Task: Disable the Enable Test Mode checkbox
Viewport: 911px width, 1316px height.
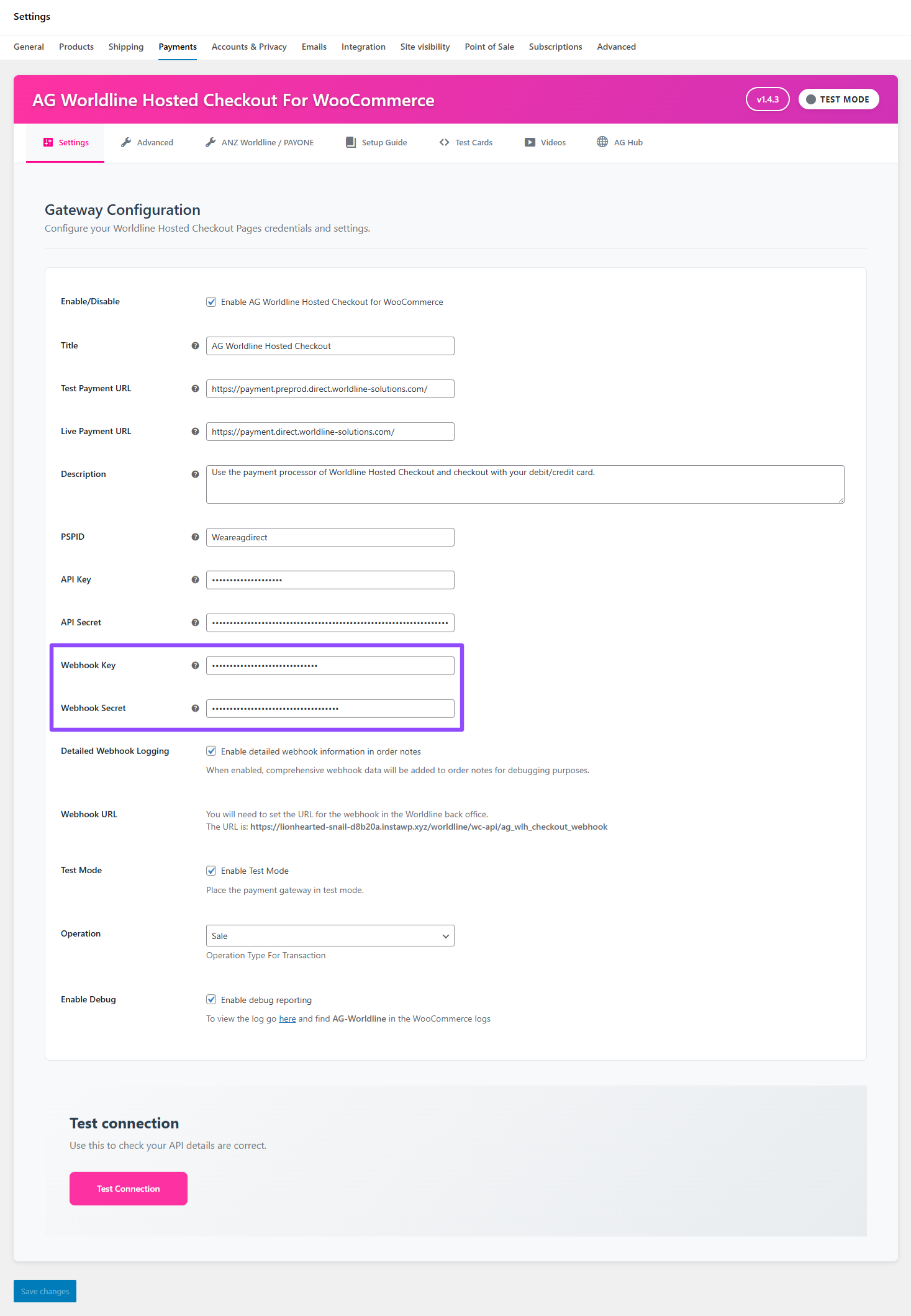Action: [x=211, y=871]
